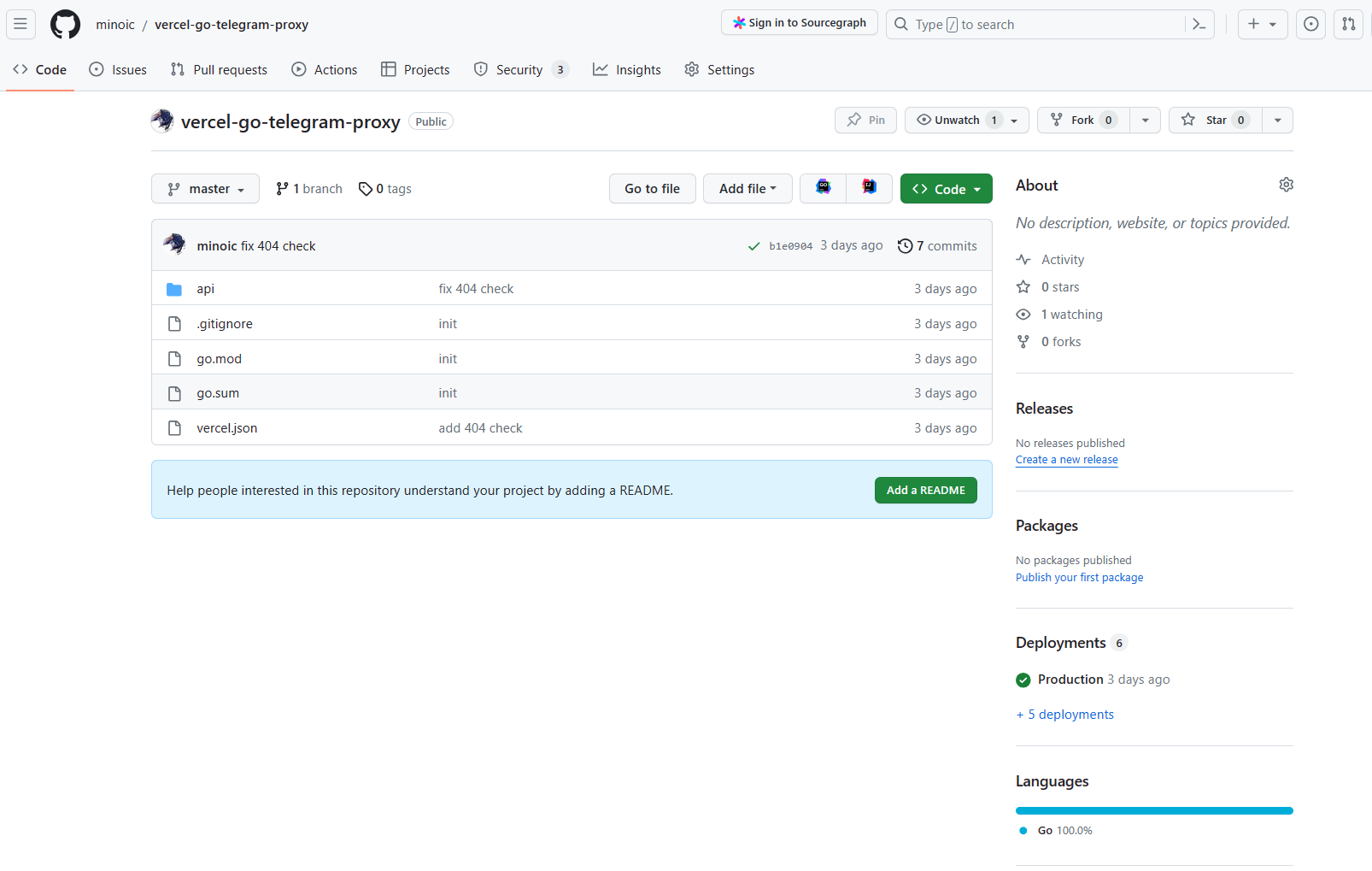This screenshot has height=871, width=1372.
Task: Open Publish your first package link
Action: tap(1079, 578)
